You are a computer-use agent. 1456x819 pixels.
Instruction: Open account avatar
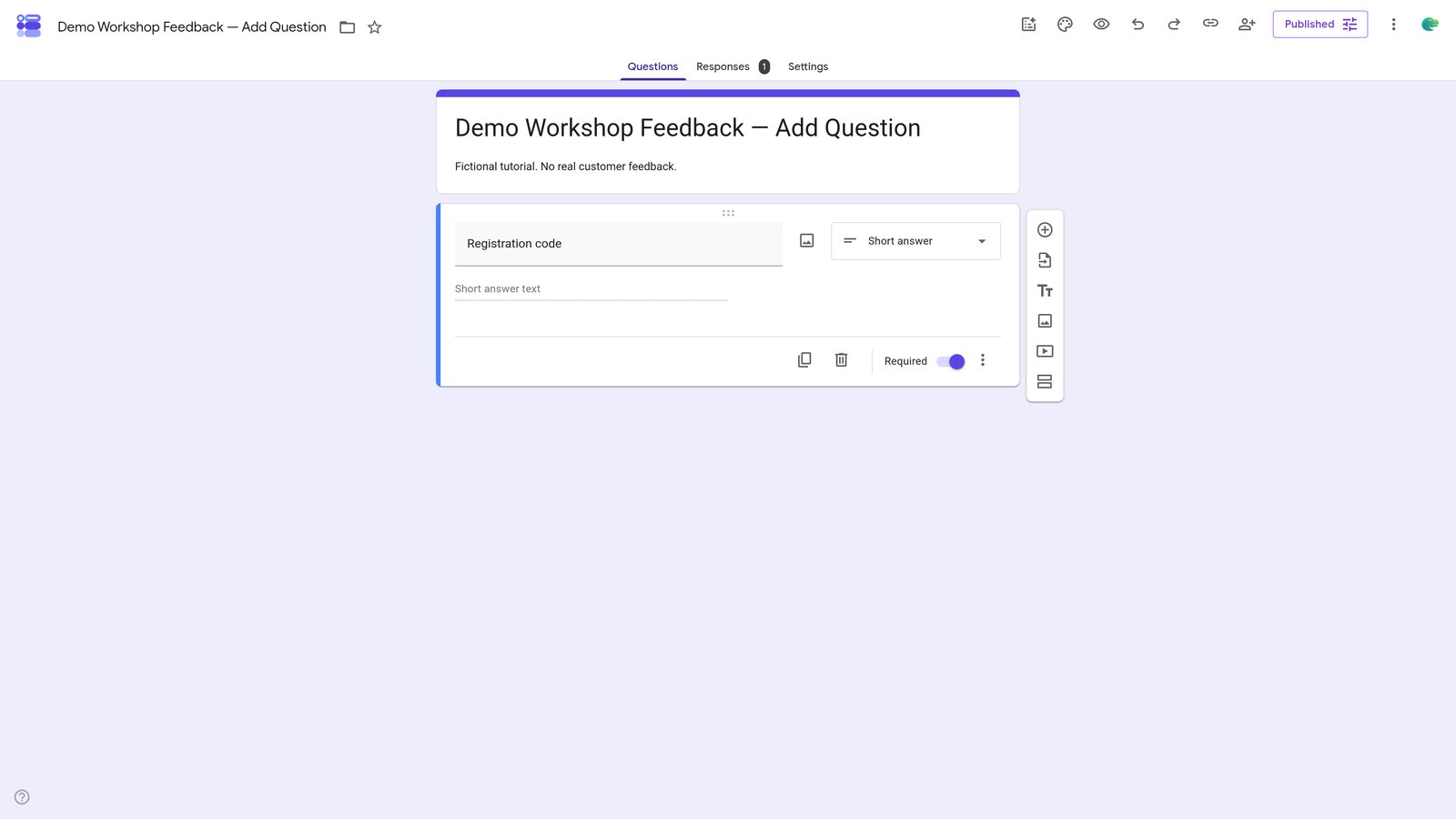[x=1430, y=25]
